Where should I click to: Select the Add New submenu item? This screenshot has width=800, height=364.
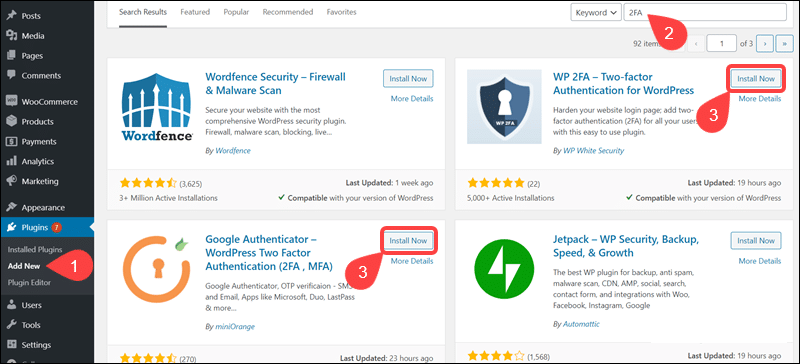pos(24,266)
